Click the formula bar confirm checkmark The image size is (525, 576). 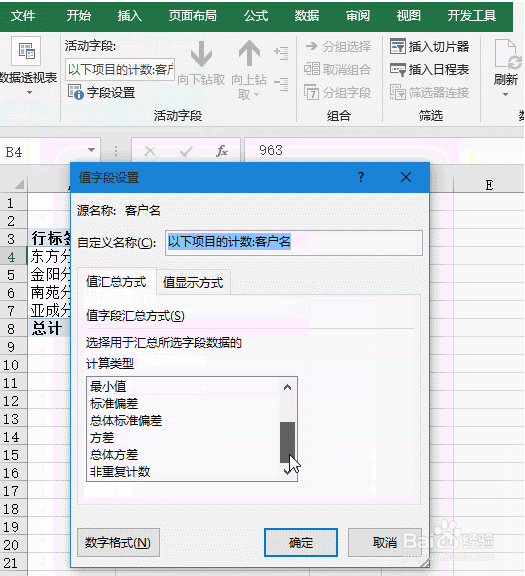[x=186, y=151]
